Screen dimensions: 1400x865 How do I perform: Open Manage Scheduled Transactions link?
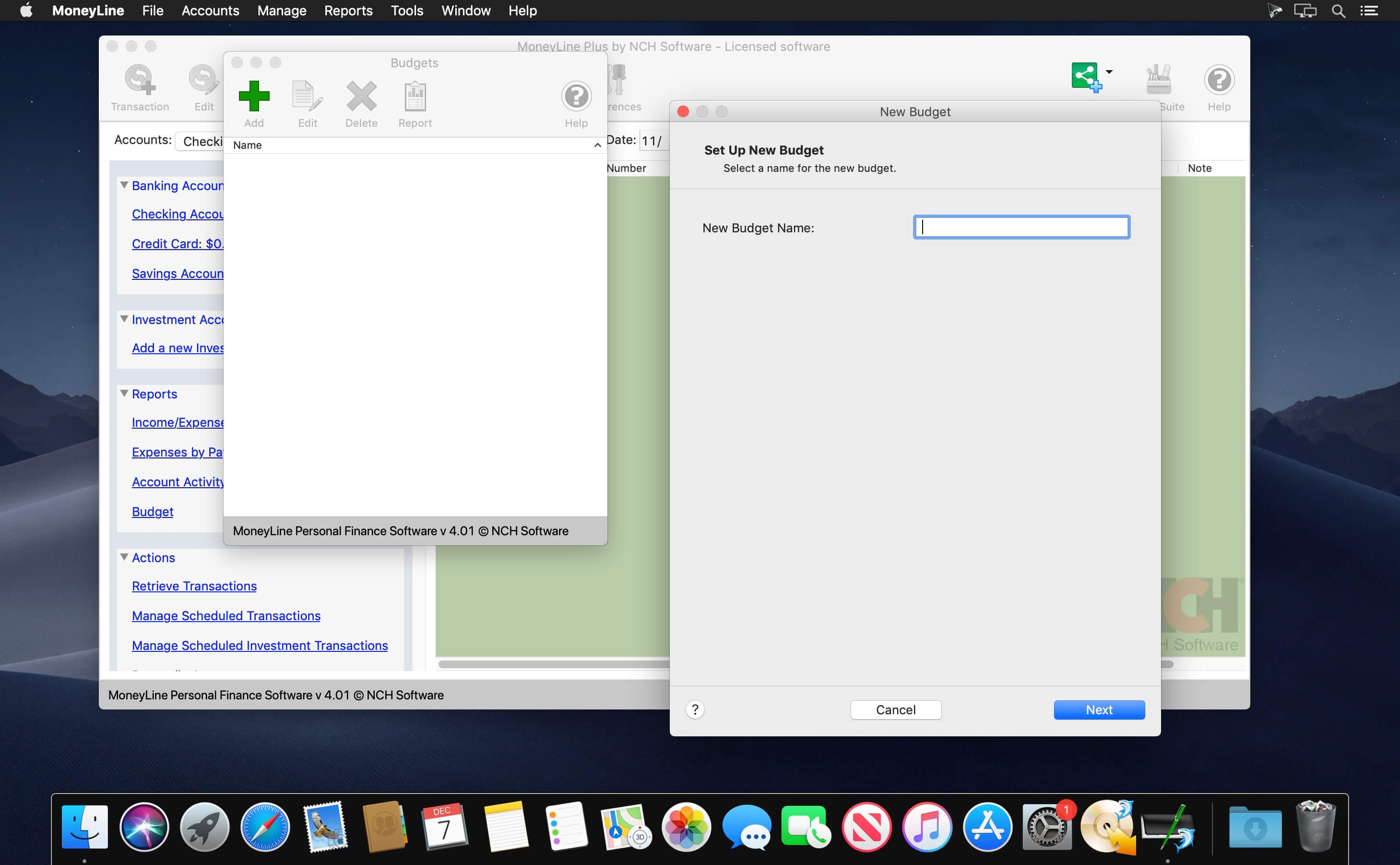[226, 615]
